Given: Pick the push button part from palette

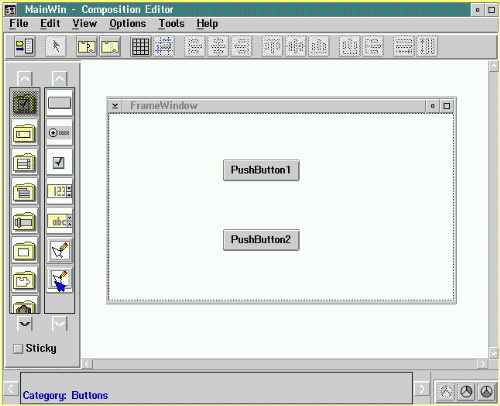Looking at the screenshot, I should click(x=59, y=103).
